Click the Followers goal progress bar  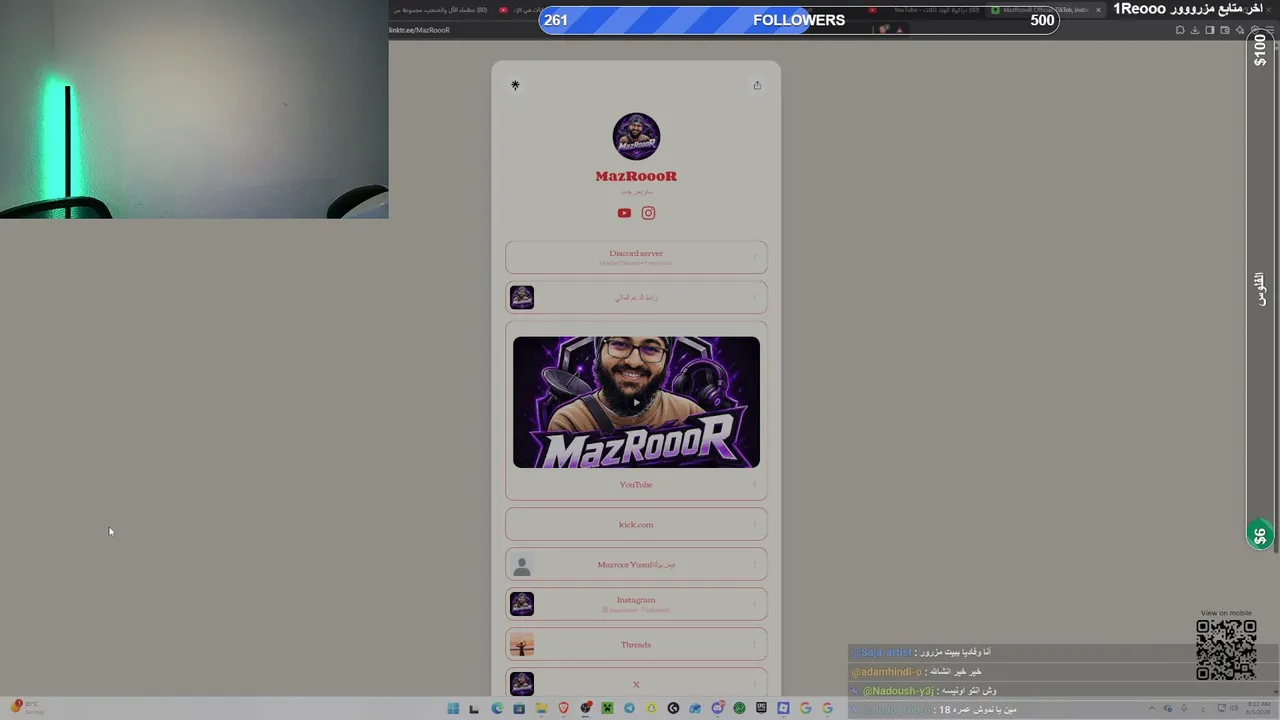pyautogui.click(x=799, y=20)
